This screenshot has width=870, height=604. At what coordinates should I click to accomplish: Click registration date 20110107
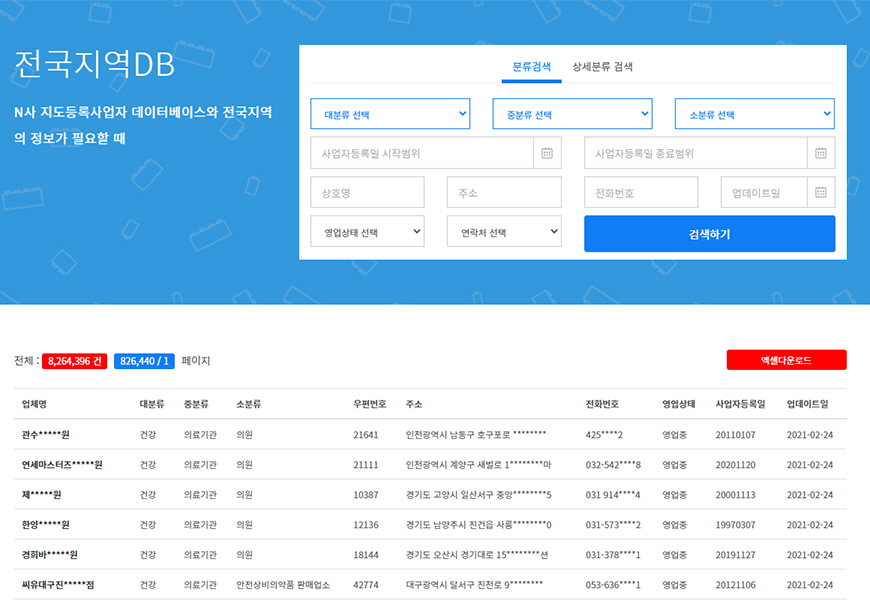pos(735,435)
